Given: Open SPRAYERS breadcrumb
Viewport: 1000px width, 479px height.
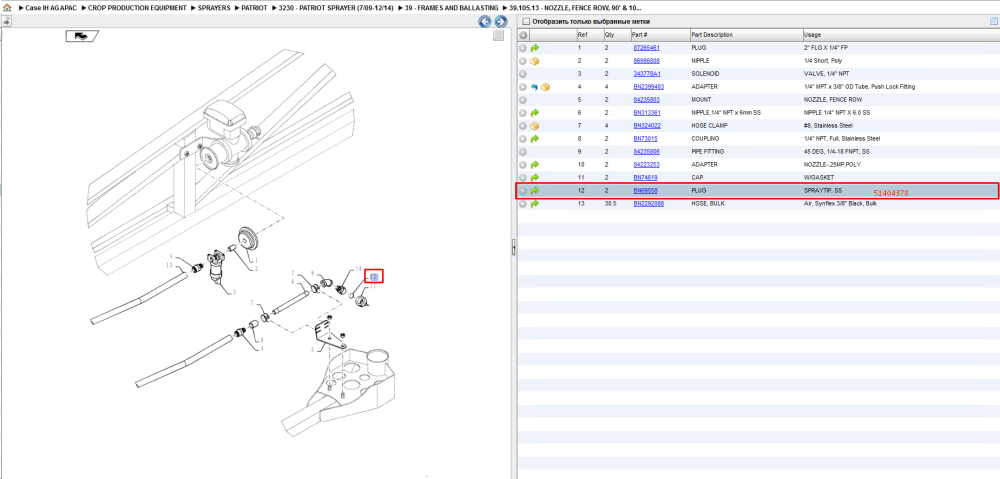Looking at the screenshot, I should 214,8.
